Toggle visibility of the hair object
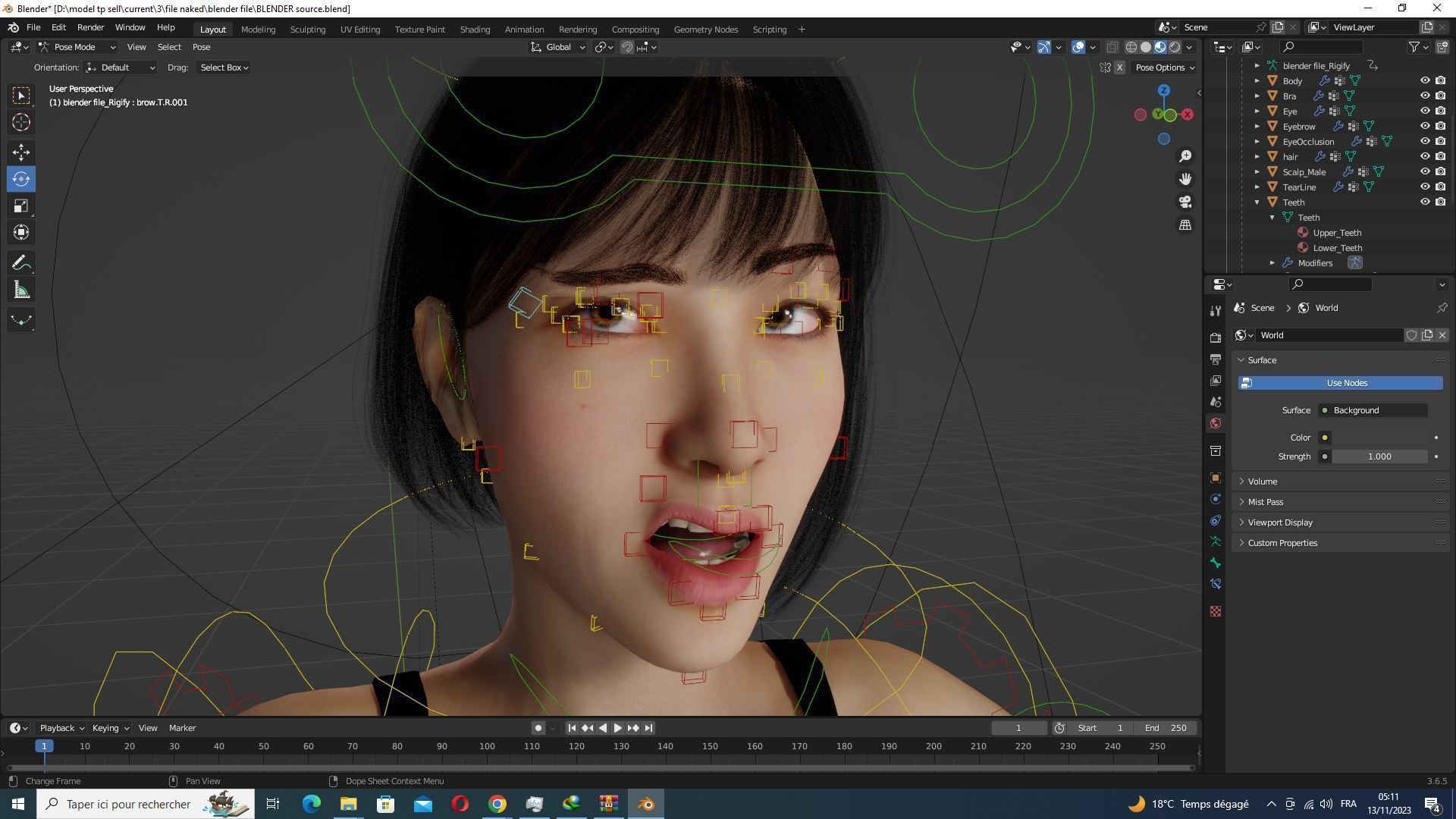 1425,156
